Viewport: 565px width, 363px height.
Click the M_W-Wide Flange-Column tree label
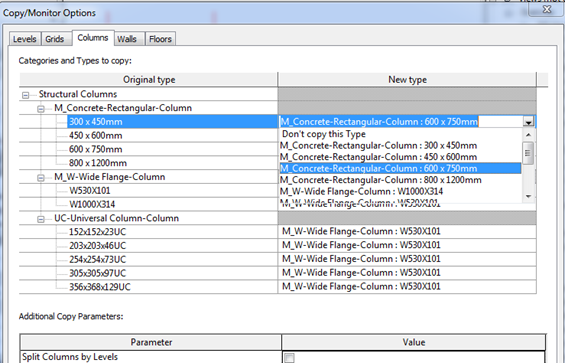tap(110, 177)
